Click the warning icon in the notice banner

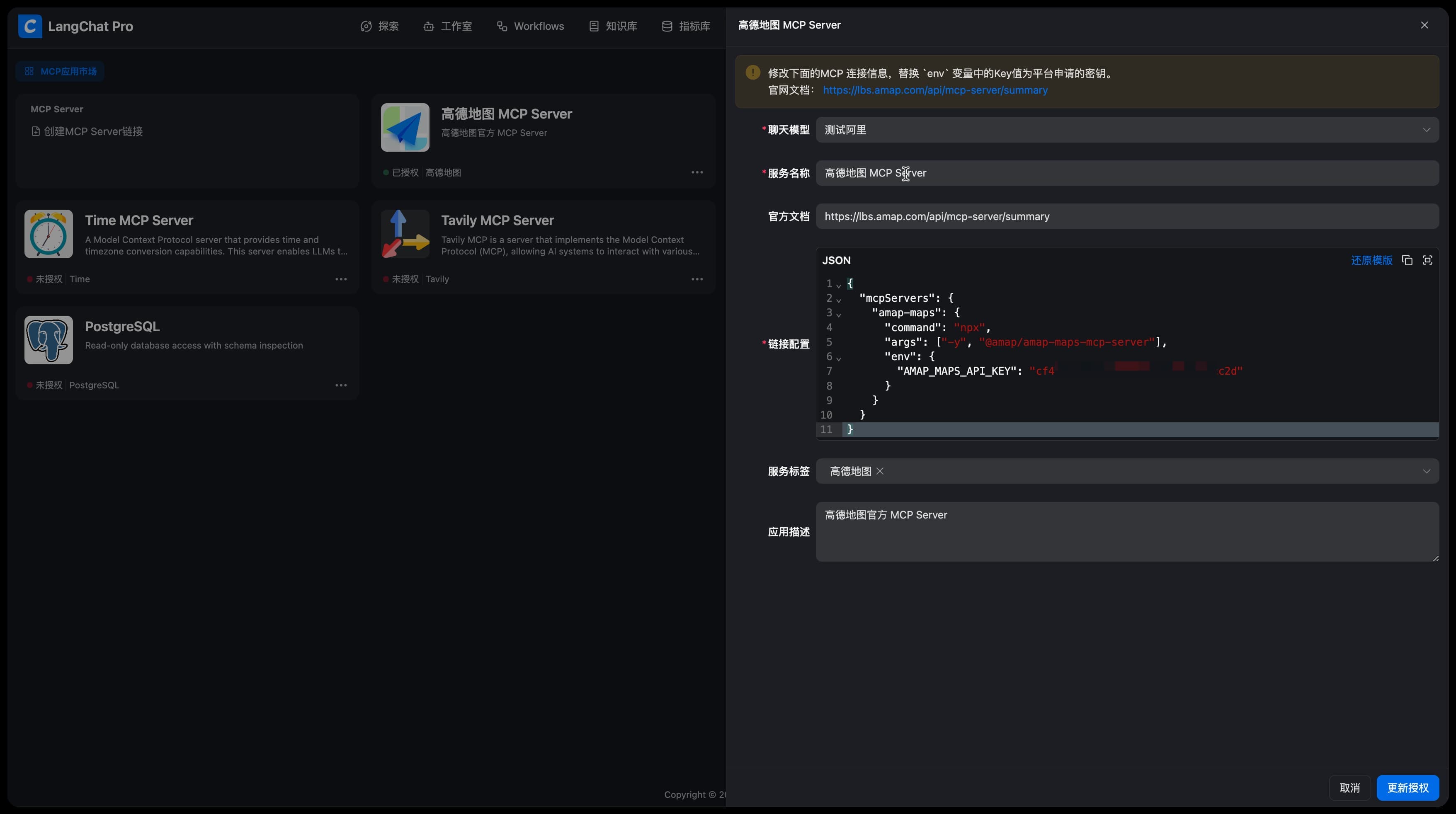tap(752, 72)
